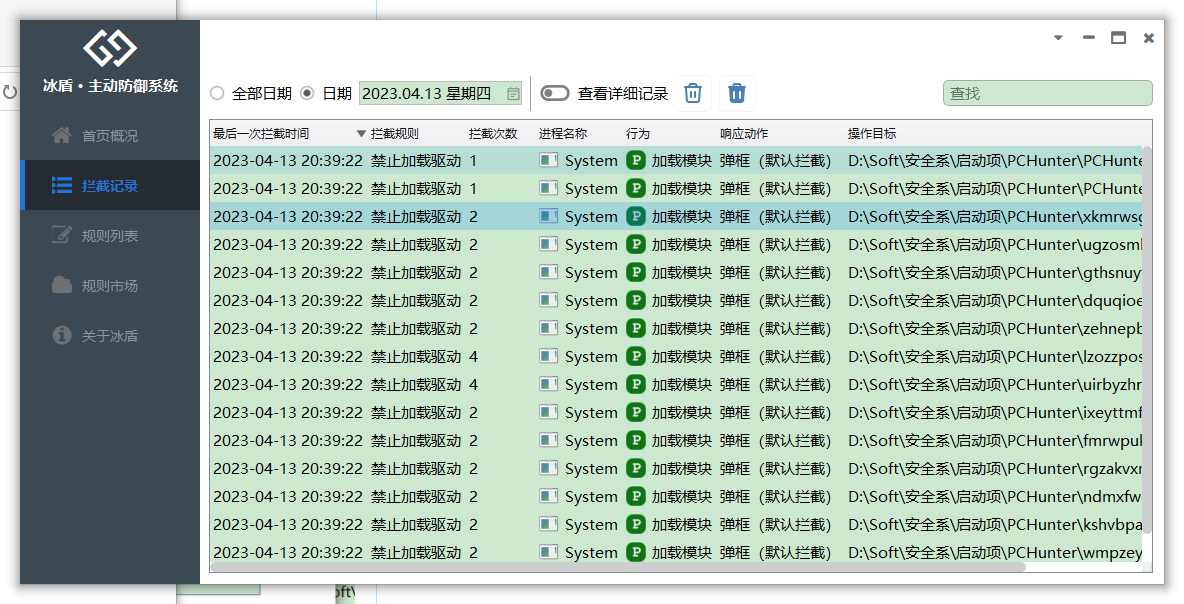
Task: Select the 日期 radio button
Action: (308, 92)
